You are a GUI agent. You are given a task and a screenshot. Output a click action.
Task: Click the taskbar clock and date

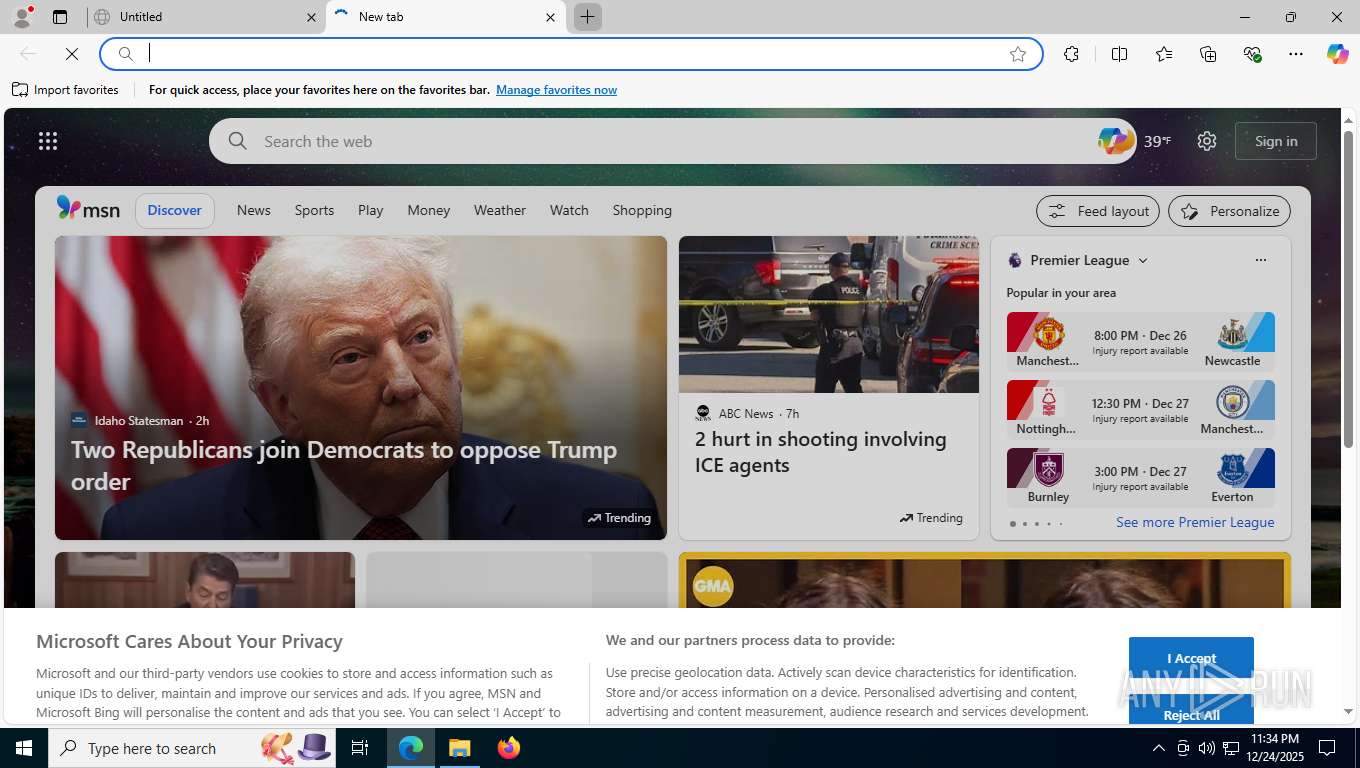coord(1274,748)
